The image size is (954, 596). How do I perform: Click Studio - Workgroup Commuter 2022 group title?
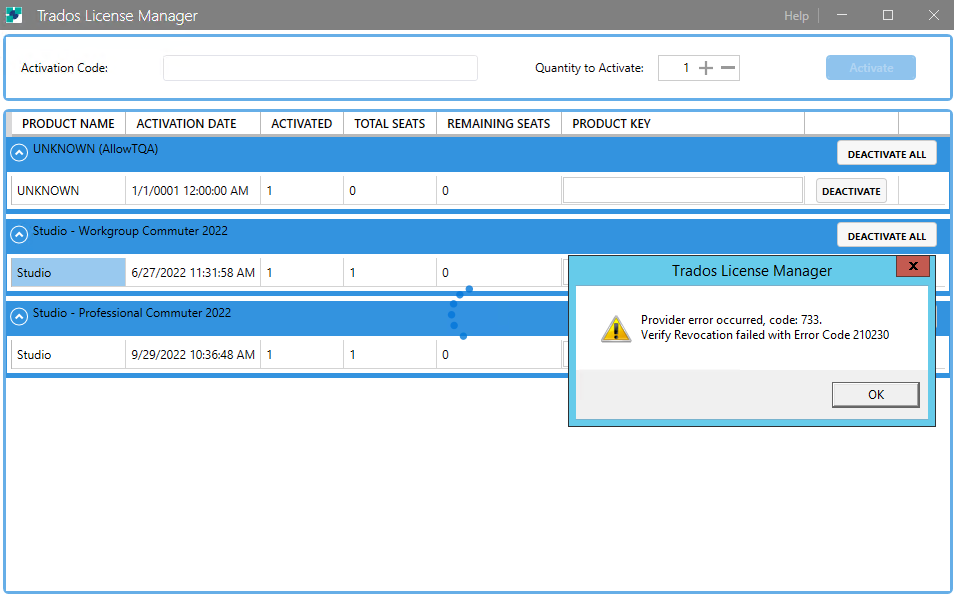point(130,231)
